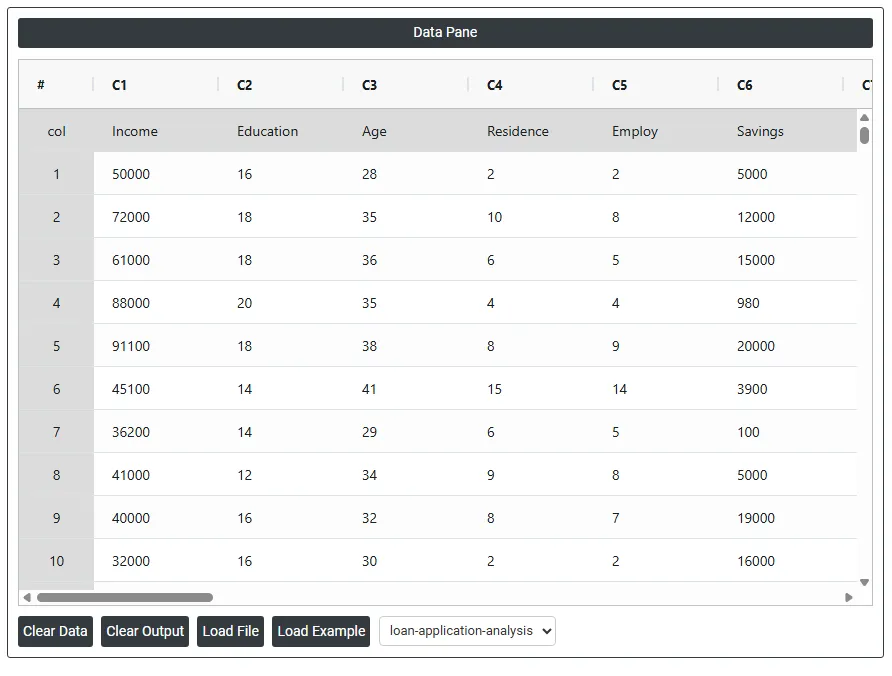Click the Income cell 50000

pos(156,174)
